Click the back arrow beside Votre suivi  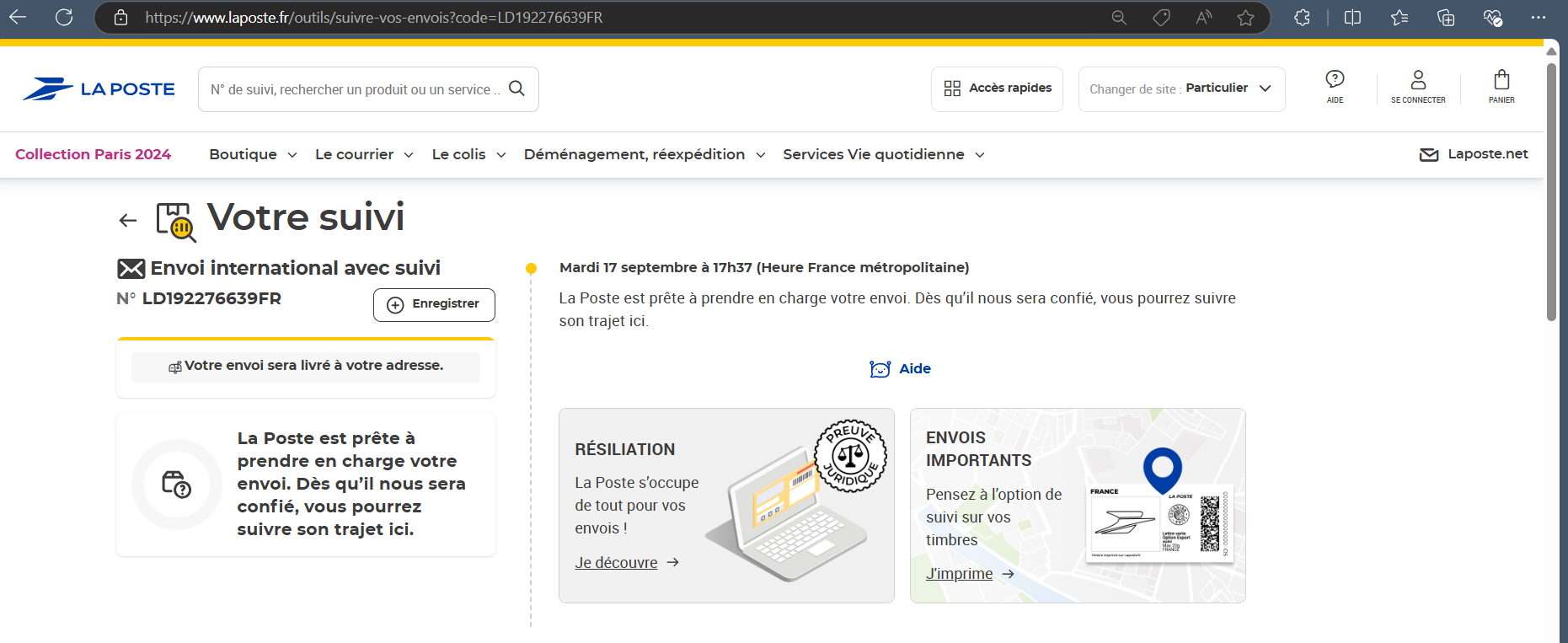point(128,221)
